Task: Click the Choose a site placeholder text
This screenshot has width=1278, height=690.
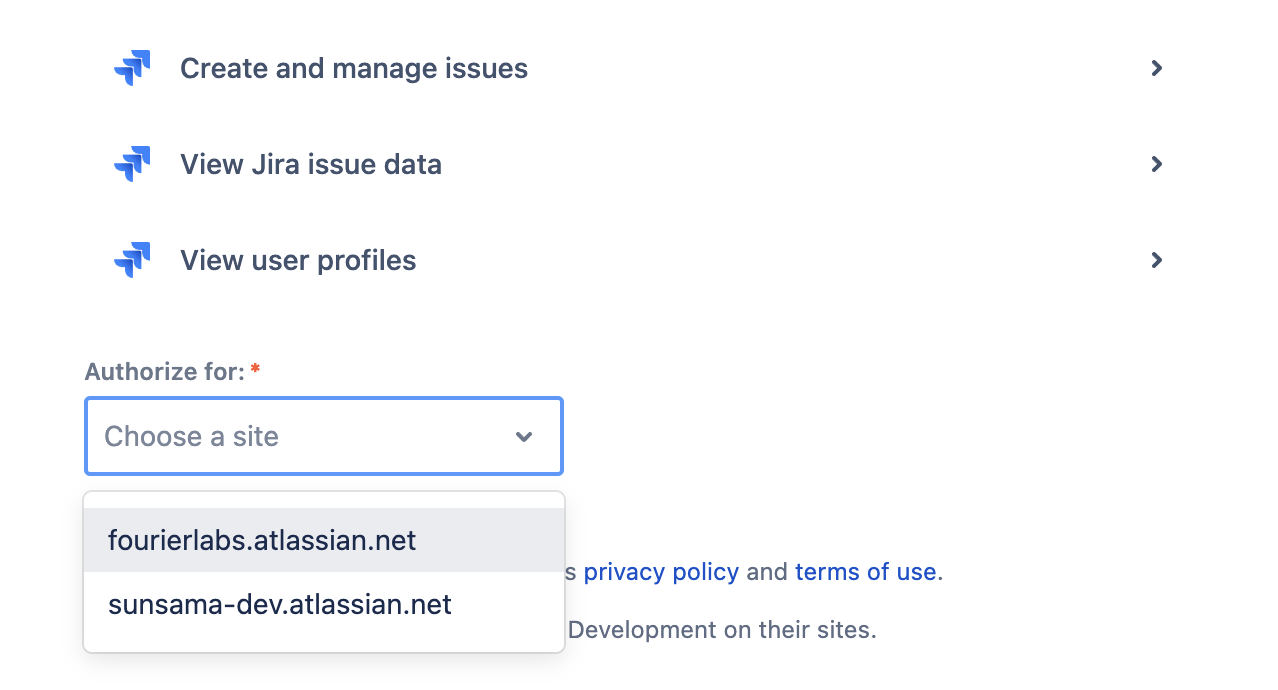Action: point(191,436)
